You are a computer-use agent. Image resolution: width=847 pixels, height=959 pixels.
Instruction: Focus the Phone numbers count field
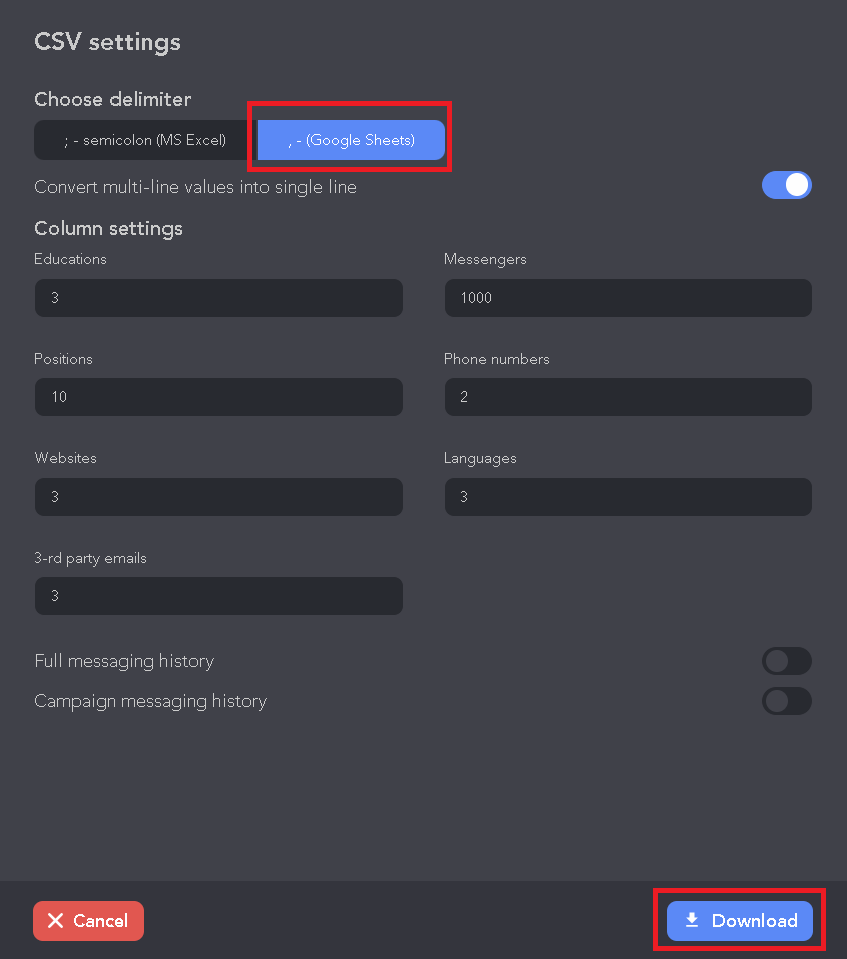tap(628, 397)
